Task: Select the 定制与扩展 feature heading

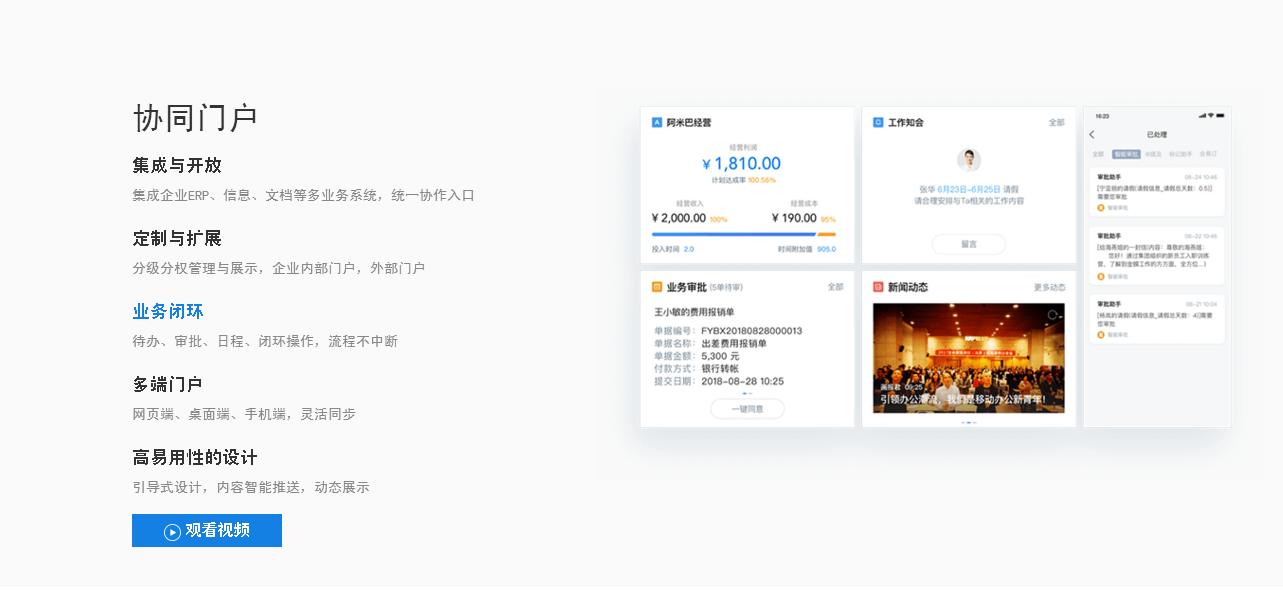Action: click(x=177, y=239)
